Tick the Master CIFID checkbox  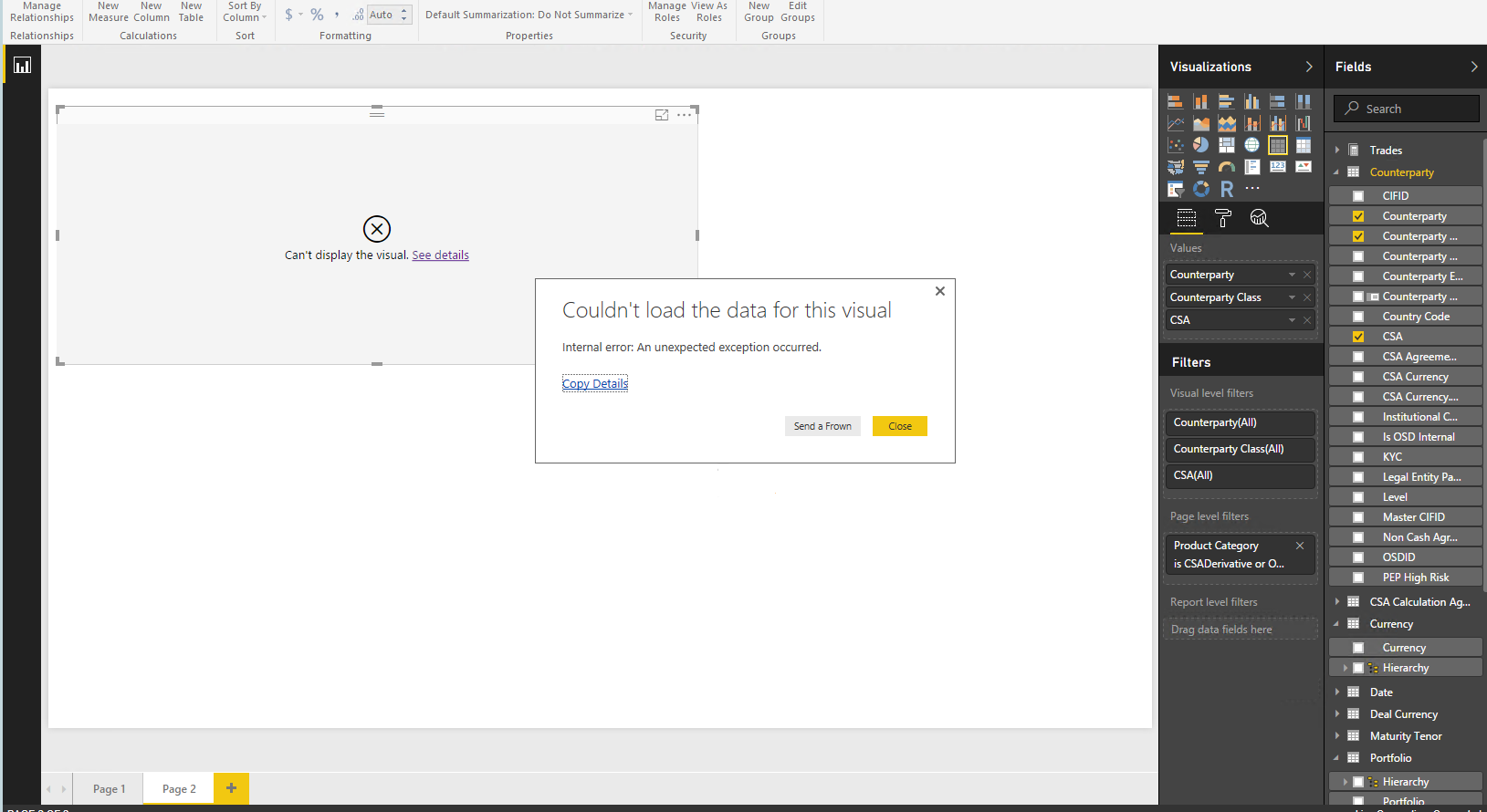1358,517
